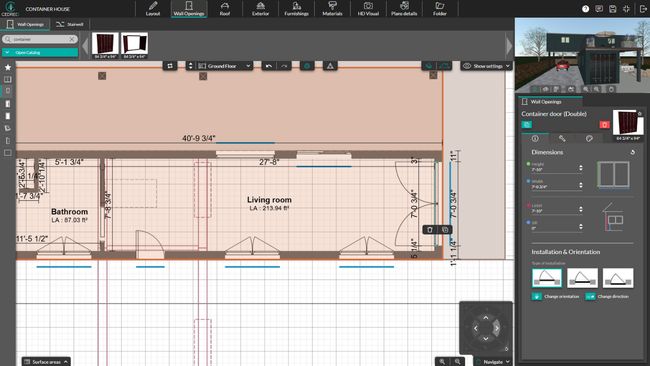Click the help question mark icon

[x=585, y=9]
